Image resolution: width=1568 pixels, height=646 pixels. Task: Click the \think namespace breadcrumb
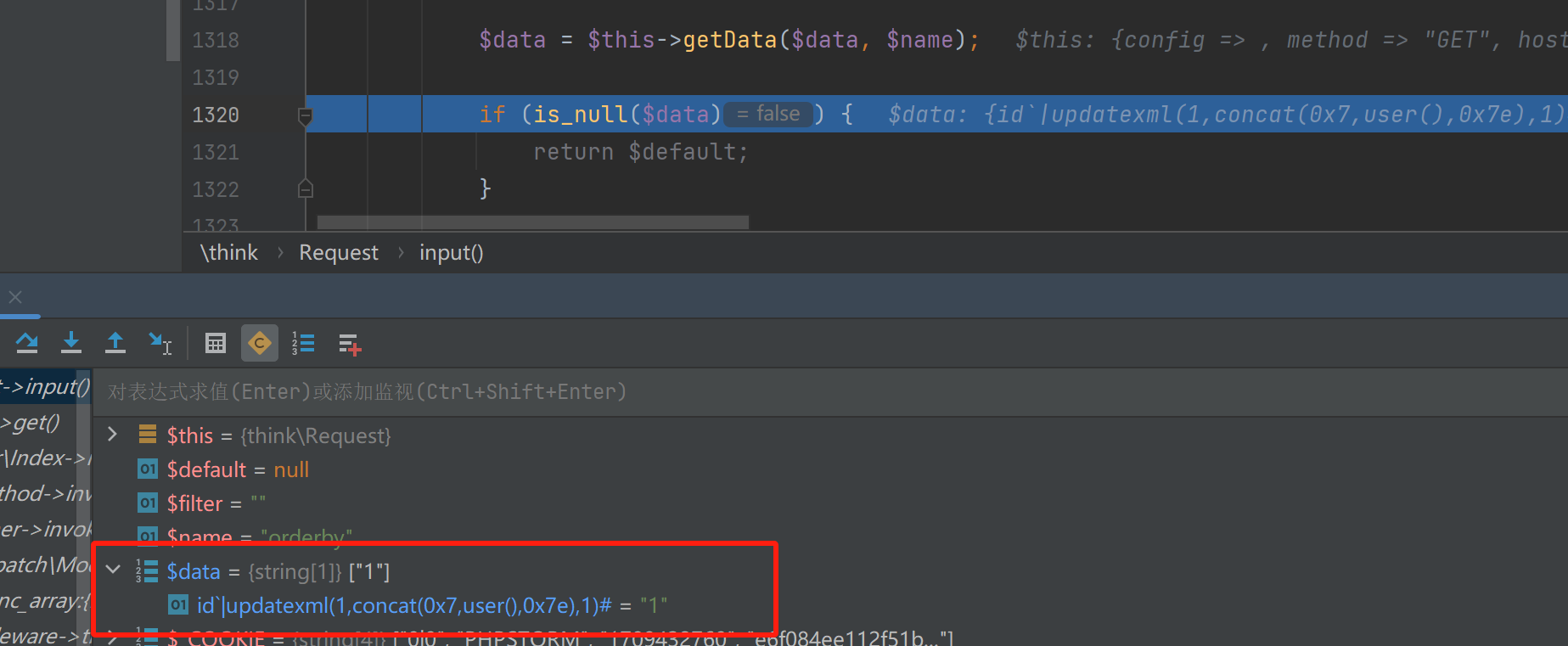(x=228, y=253)
